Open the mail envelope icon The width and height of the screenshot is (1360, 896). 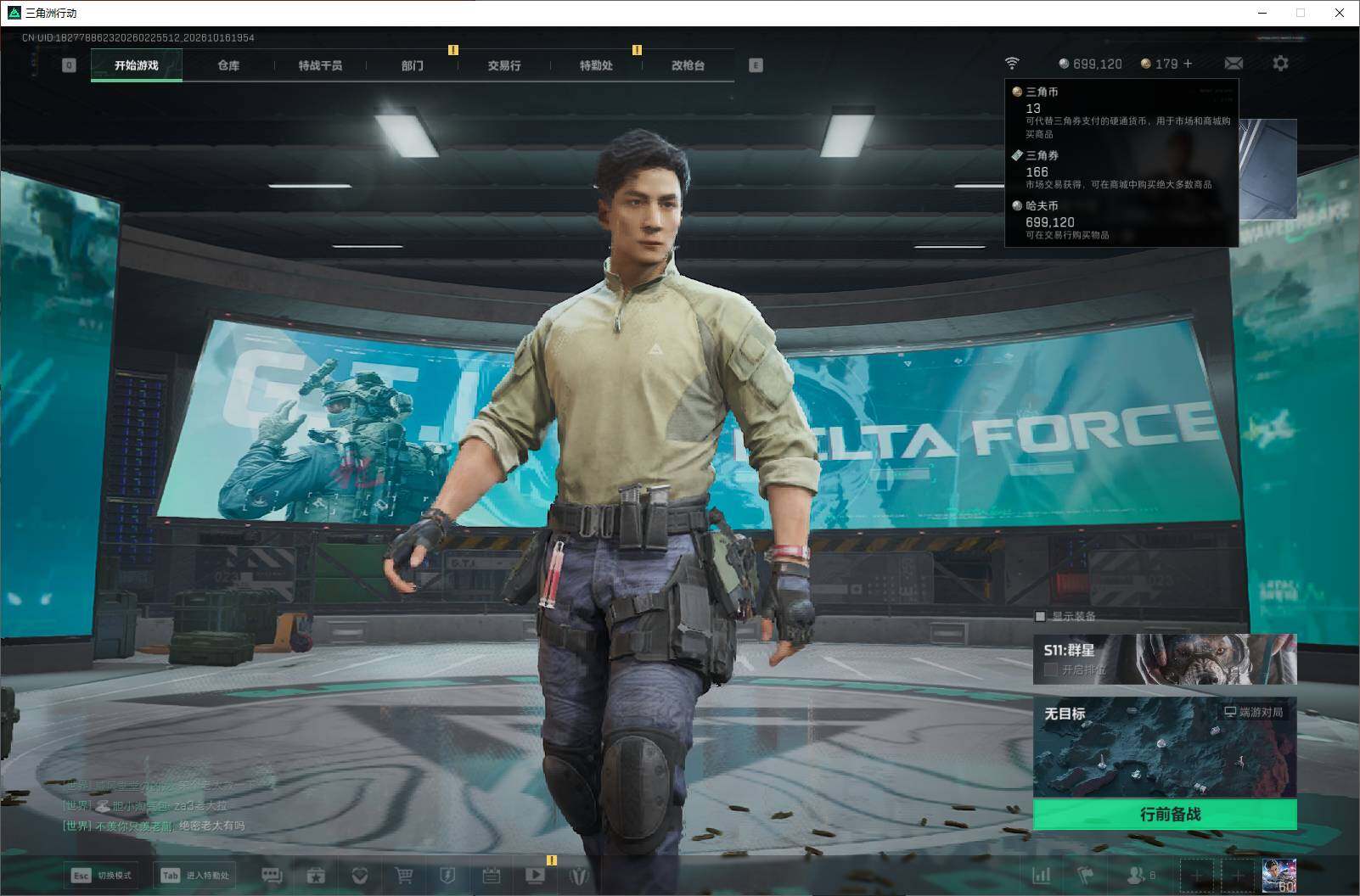point(1234,64)
